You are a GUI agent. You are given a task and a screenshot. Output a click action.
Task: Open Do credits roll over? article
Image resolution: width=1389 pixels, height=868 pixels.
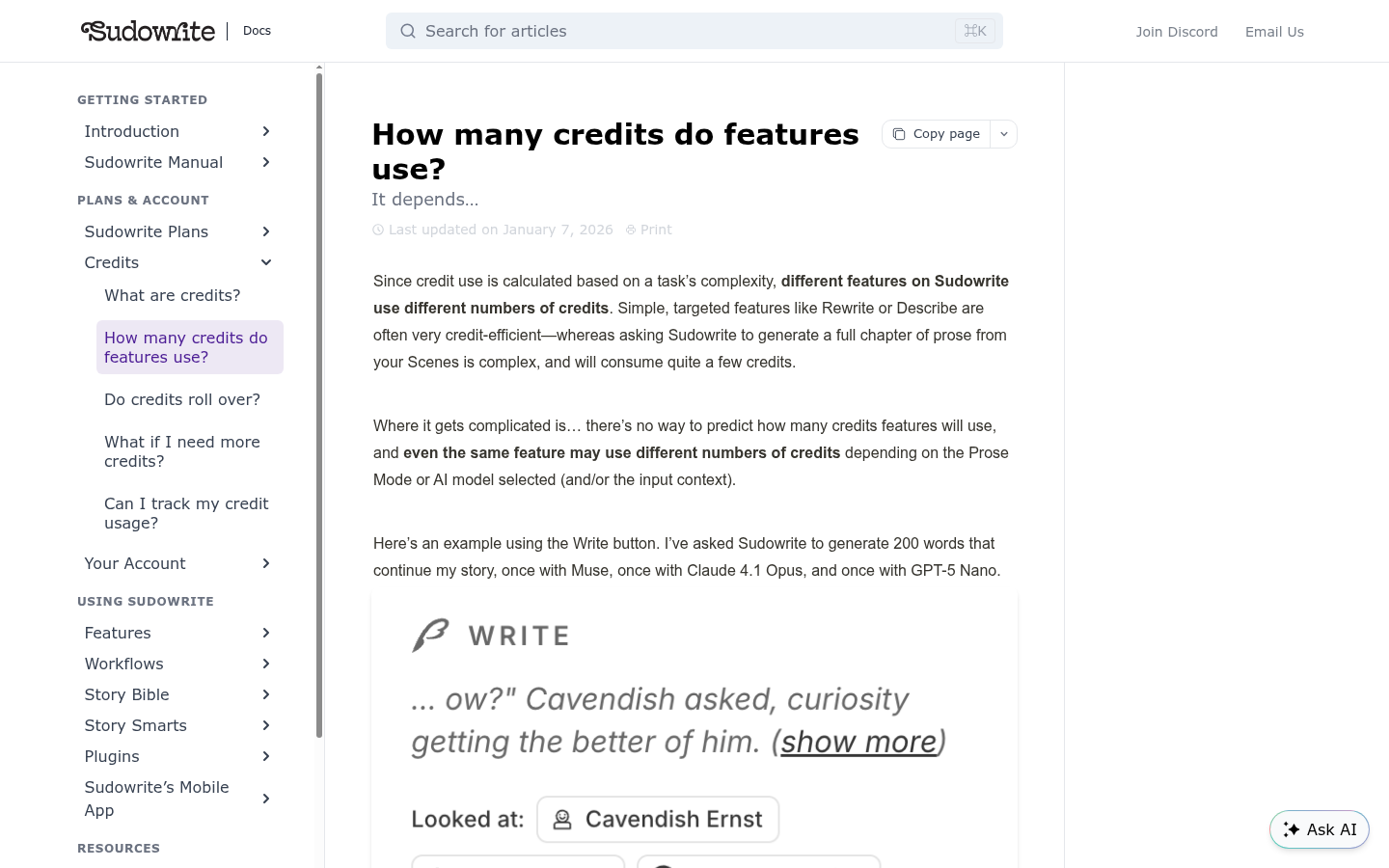click(x=182, y=399)
